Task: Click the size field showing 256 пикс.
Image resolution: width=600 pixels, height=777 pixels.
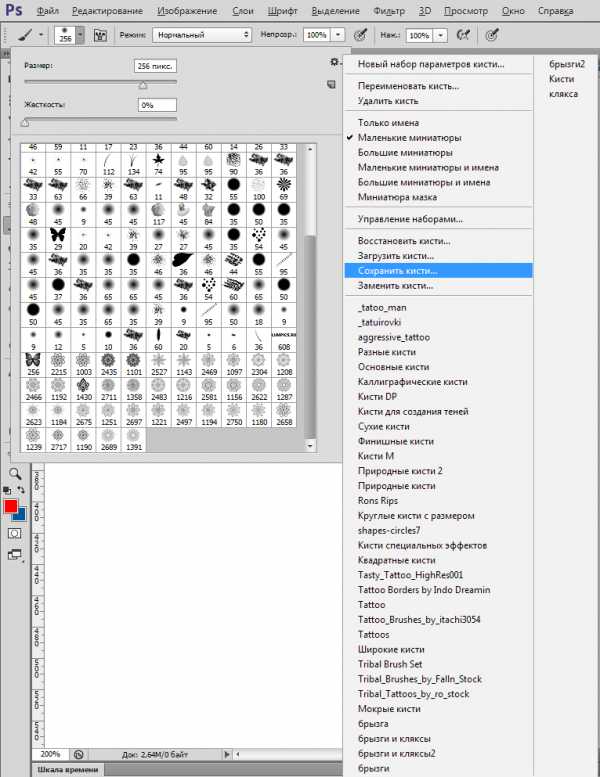Action: tap(155, 66)
